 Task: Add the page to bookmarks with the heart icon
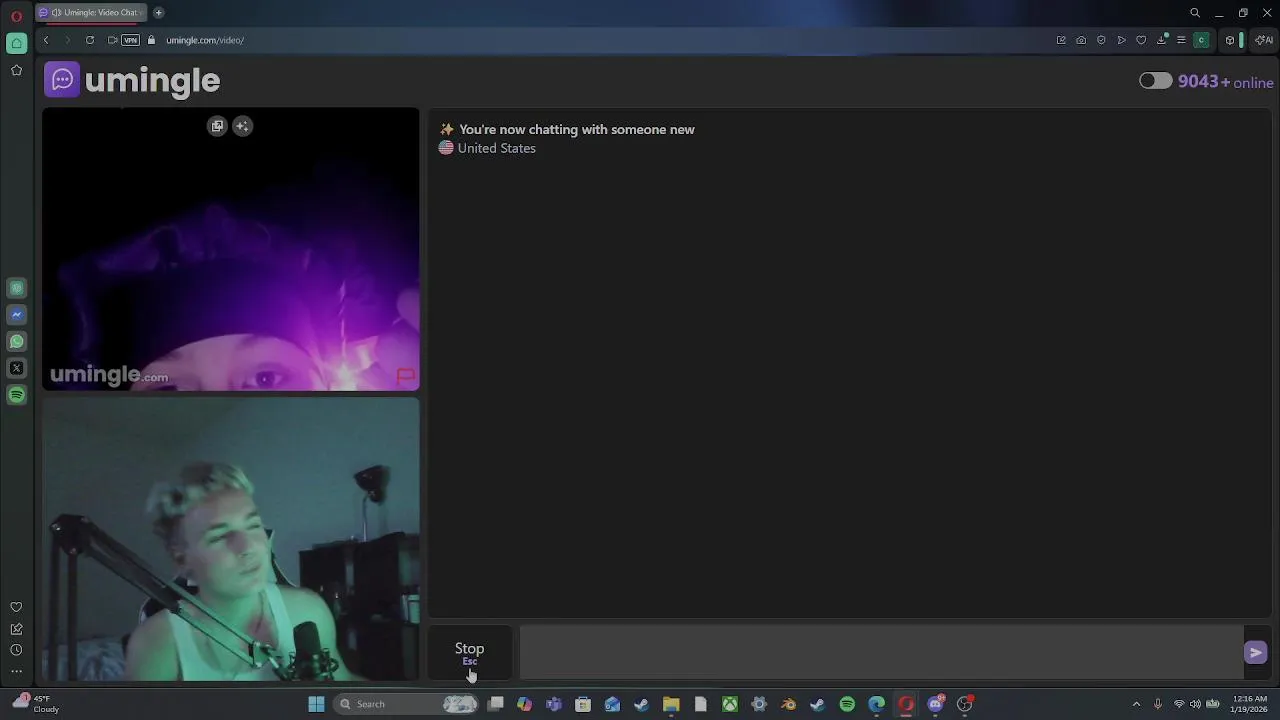1141,40
